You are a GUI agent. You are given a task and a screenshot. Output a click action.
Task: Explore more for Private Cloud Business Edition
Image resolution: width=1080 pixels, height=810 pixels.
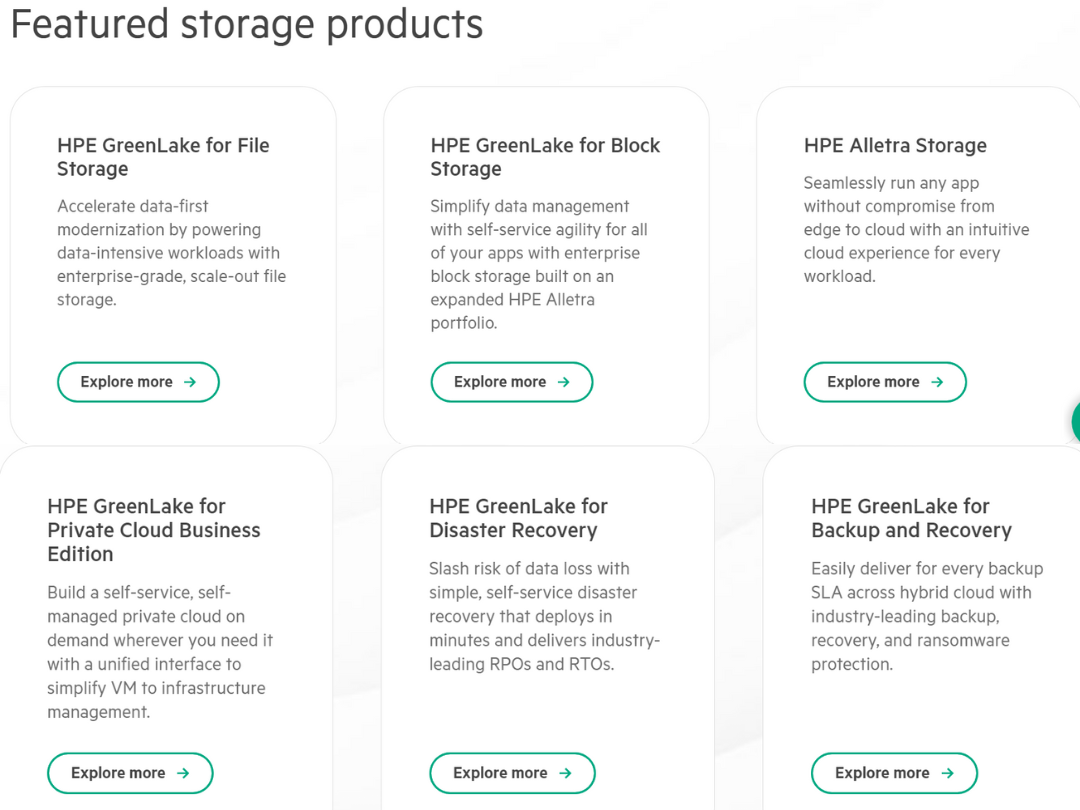point(130,772)
